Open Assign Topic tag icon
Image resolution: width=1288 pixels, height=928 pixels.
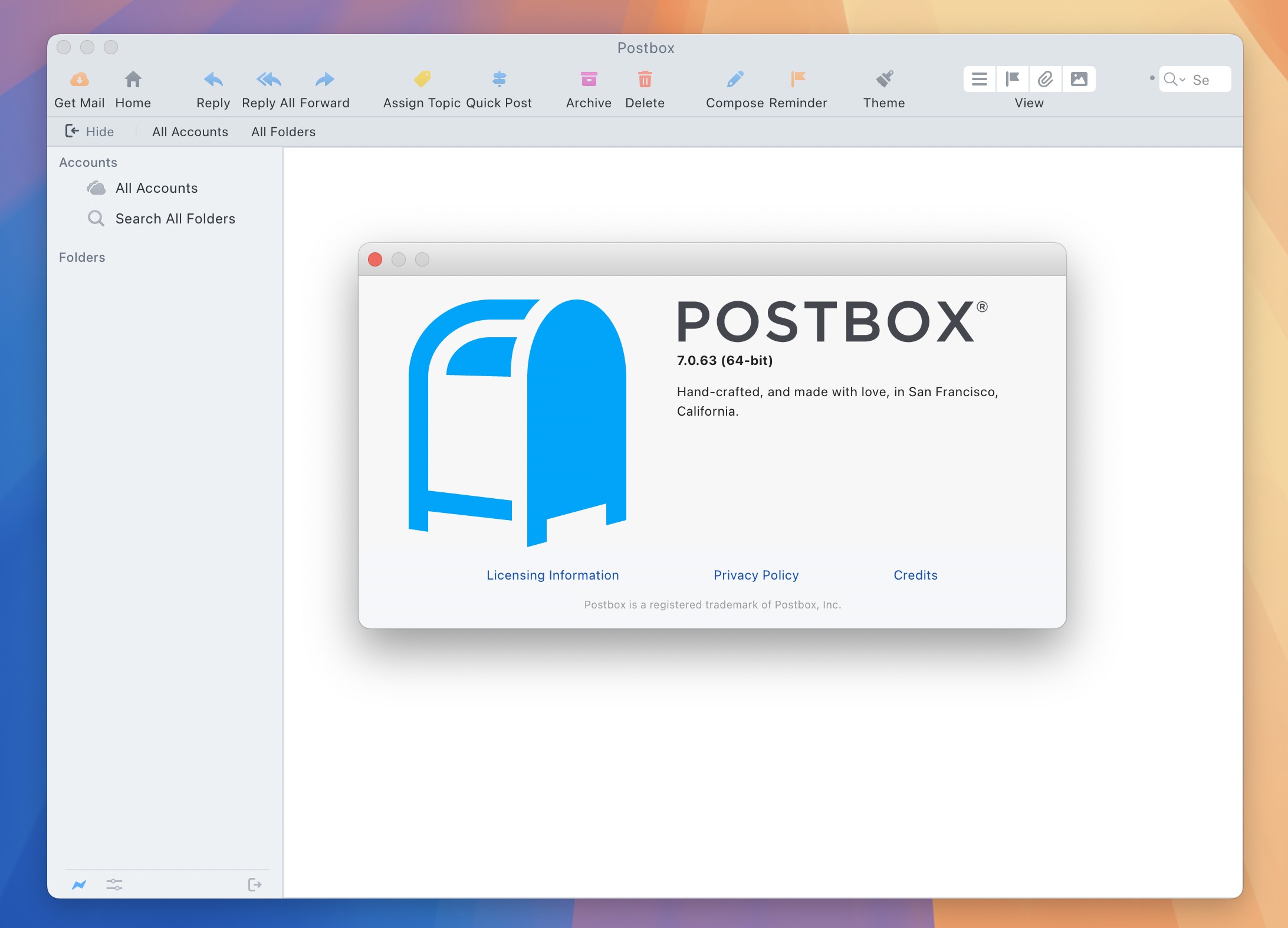422,79
